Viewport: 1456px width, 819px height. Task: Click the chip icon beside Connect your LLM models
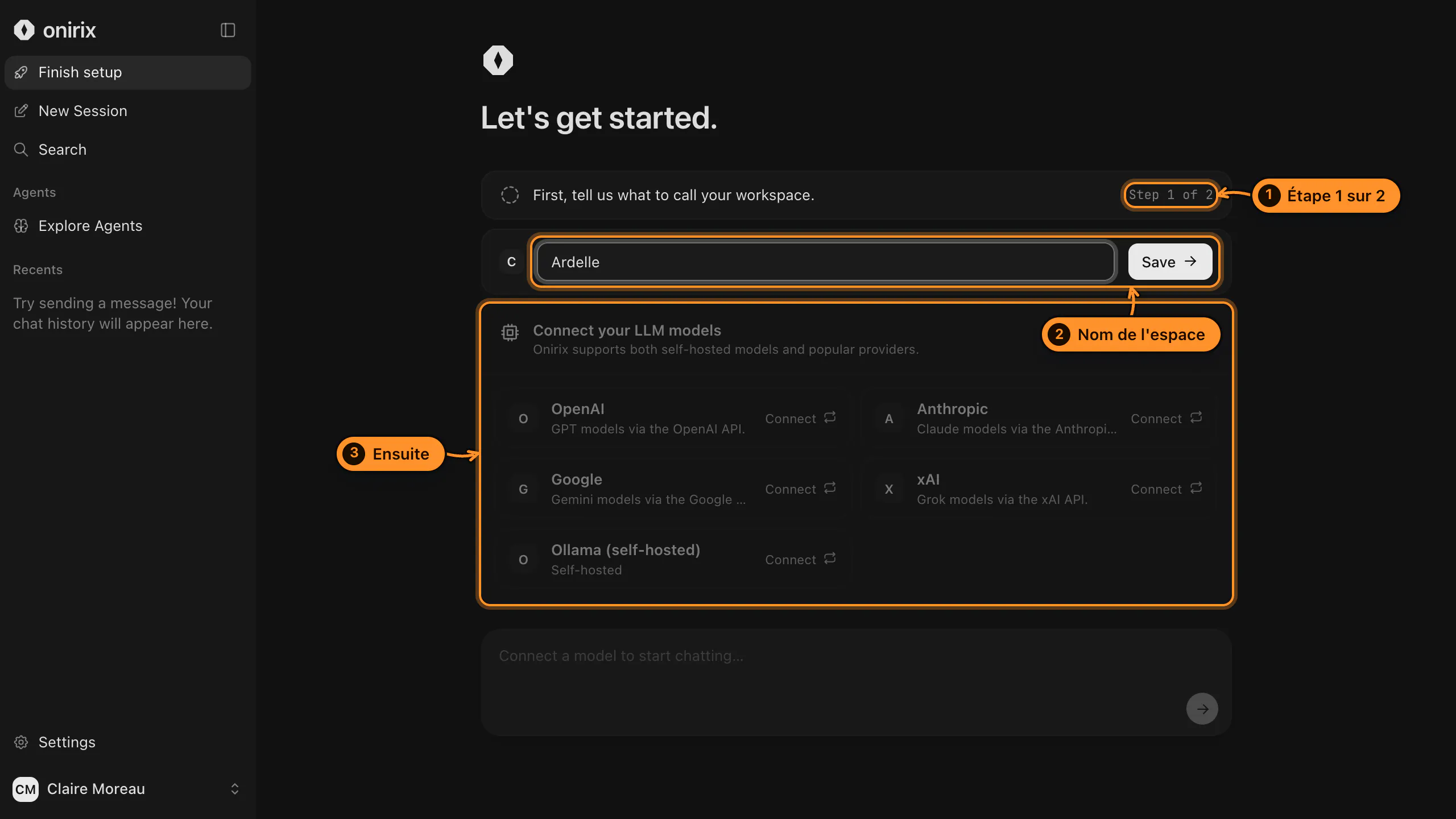click(510, 332)
